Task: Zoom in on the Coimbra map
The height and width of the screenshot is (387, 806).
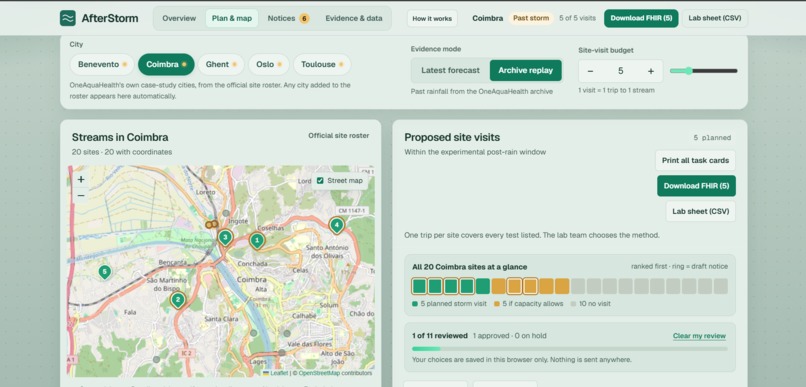Action: coord(81,179)
